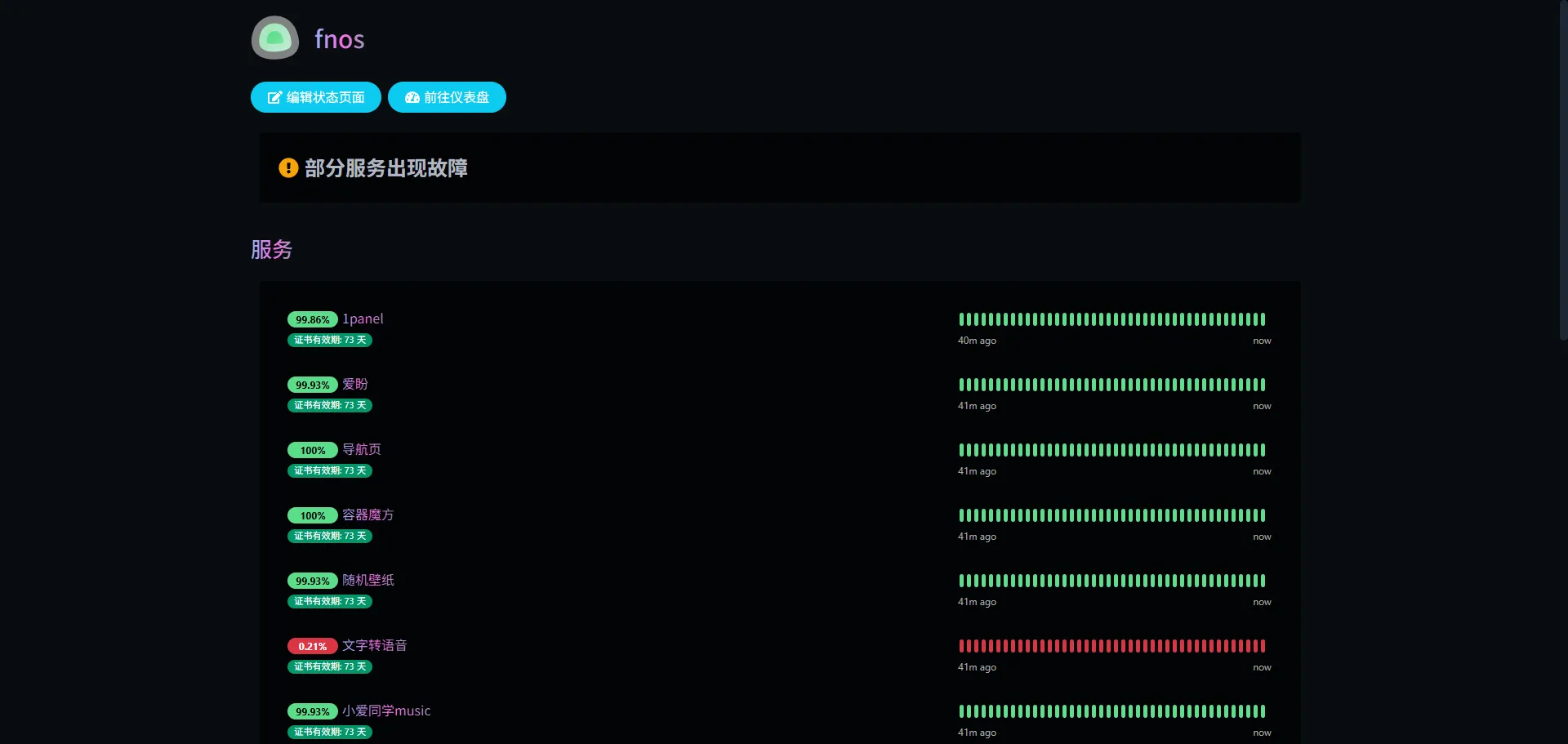
Task: Click the 100% uptime badge for 导航页
Action: [312, 450]
